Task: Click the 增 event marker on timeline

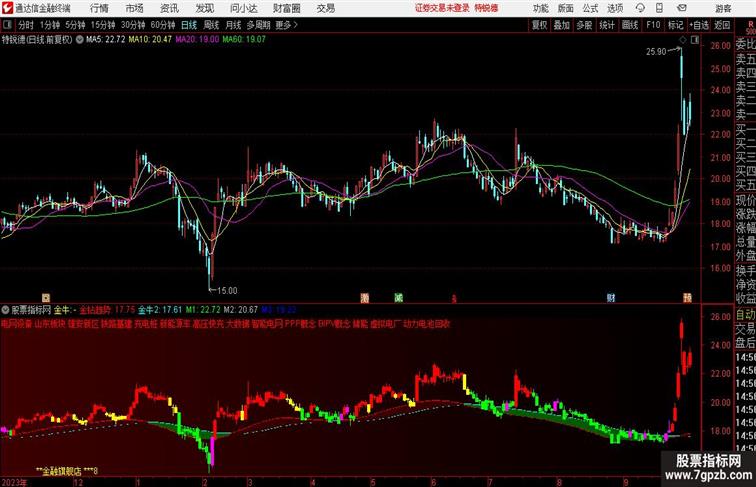Action: tap(365, 298)
